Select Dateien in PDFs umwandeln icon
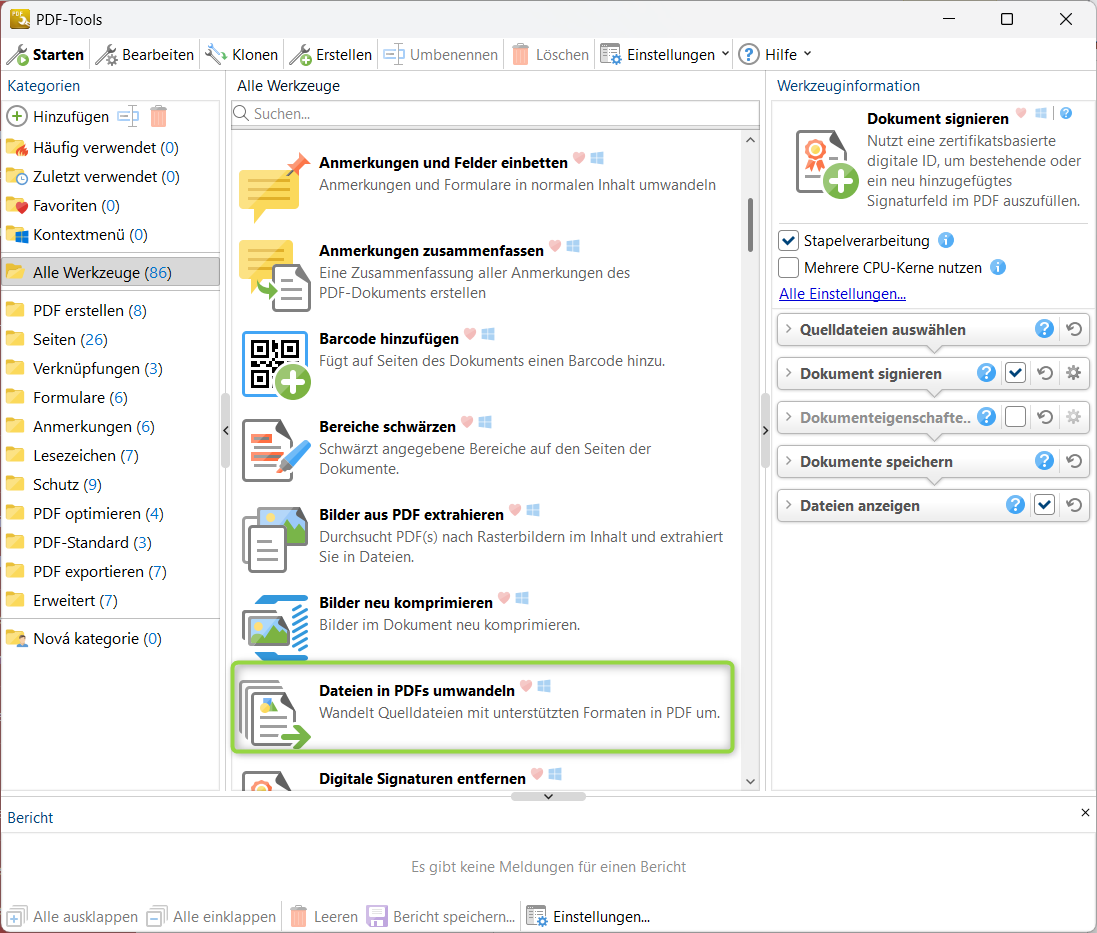The image size is (1097, 933). tap(274, 713)
